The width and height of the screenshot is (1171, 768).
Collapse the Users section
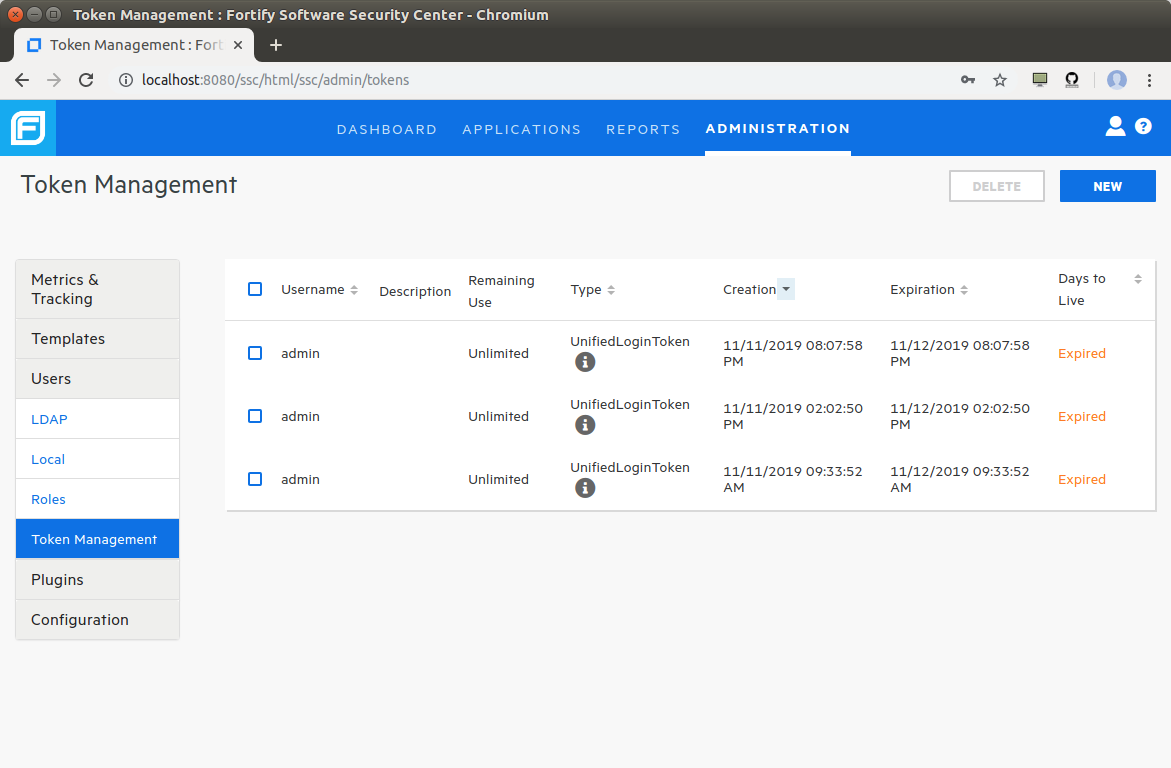[x=97, y=379]
